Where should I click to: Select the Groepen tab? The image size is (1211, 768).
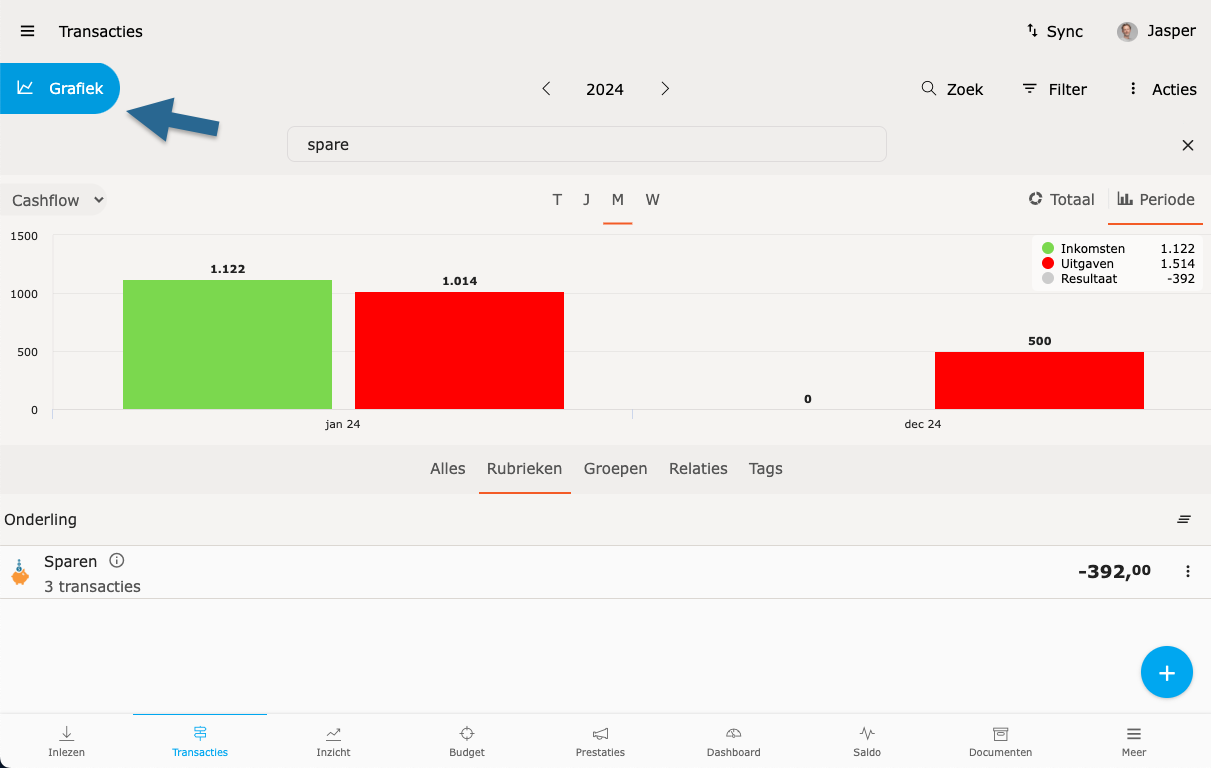point(615,468)
